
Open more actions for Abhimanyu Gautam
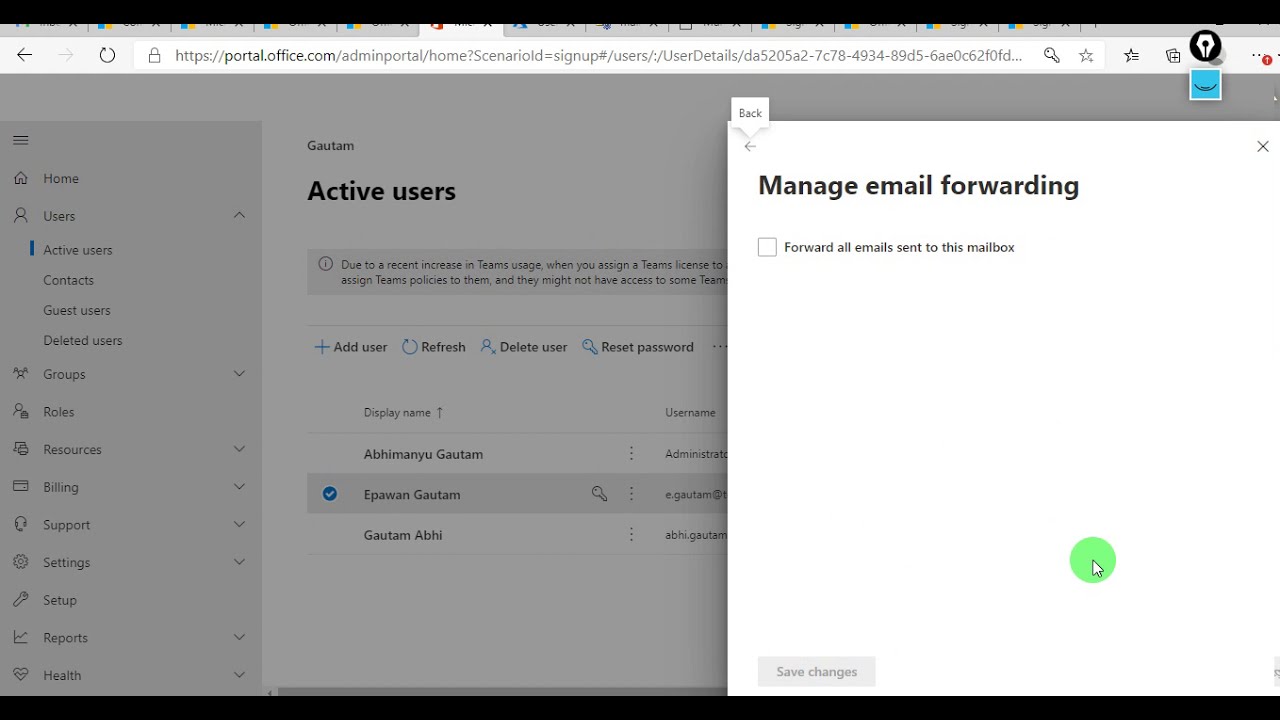click(631, 454)
